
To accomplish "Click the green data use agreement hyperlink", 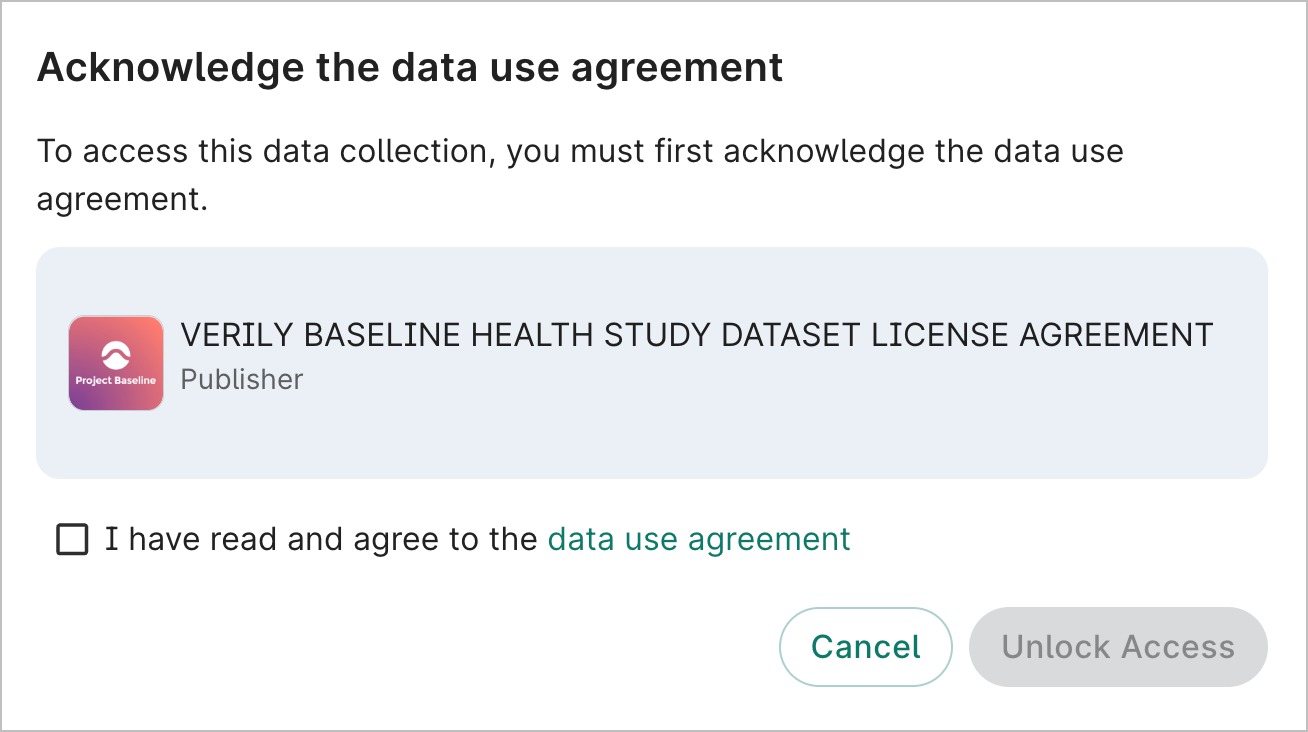I will pos(698,539).
